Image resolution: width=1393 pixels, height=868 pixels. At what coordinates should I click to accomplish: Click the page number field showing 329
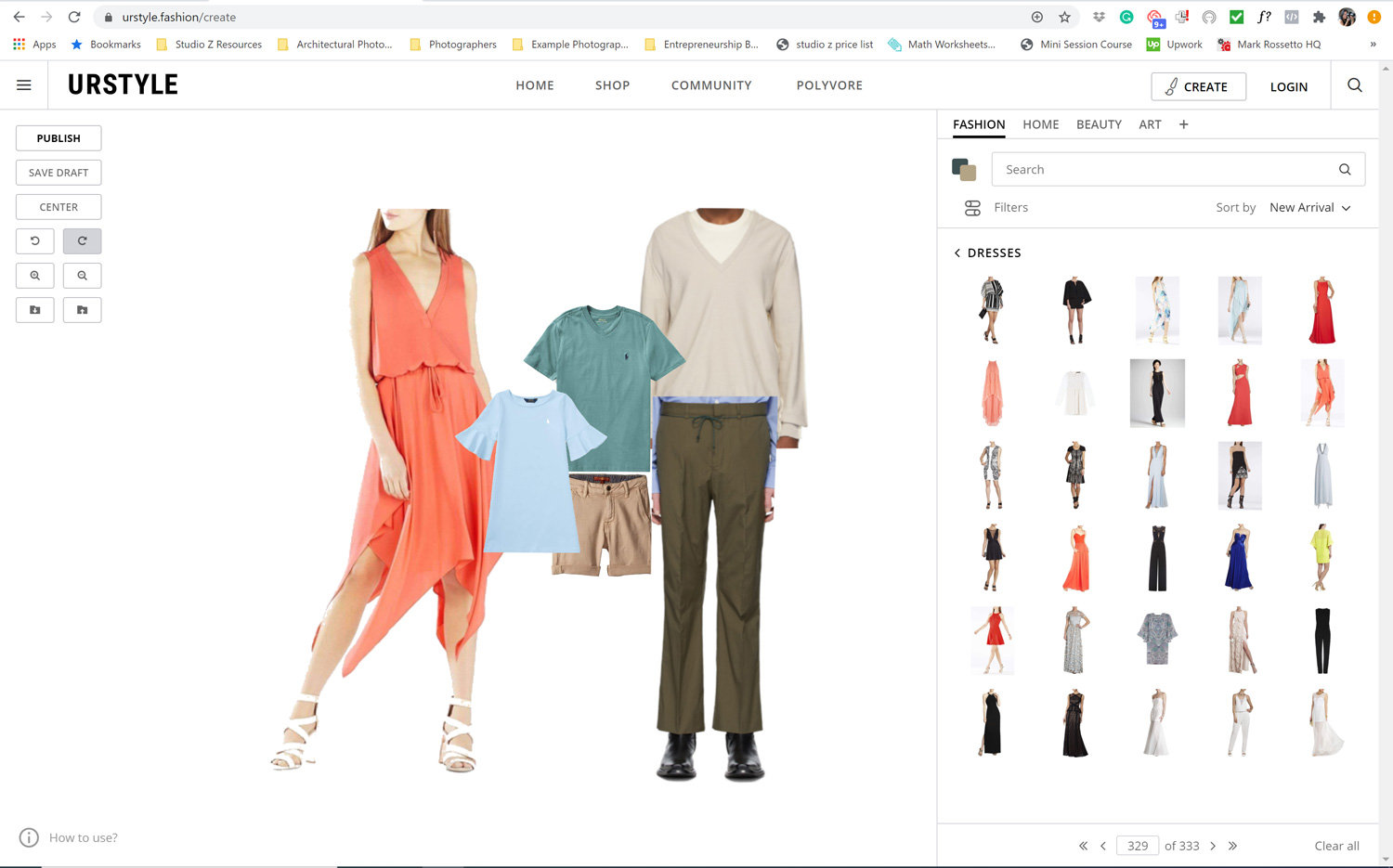pyautogui.click(x=1138, y=846)
